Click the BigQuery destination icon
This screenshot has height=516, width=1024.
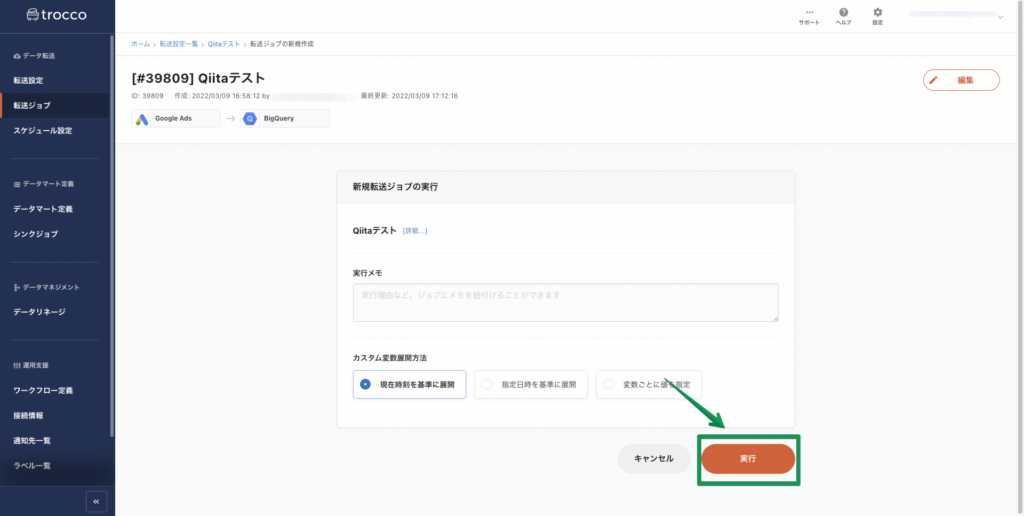(x=250, y=119)
